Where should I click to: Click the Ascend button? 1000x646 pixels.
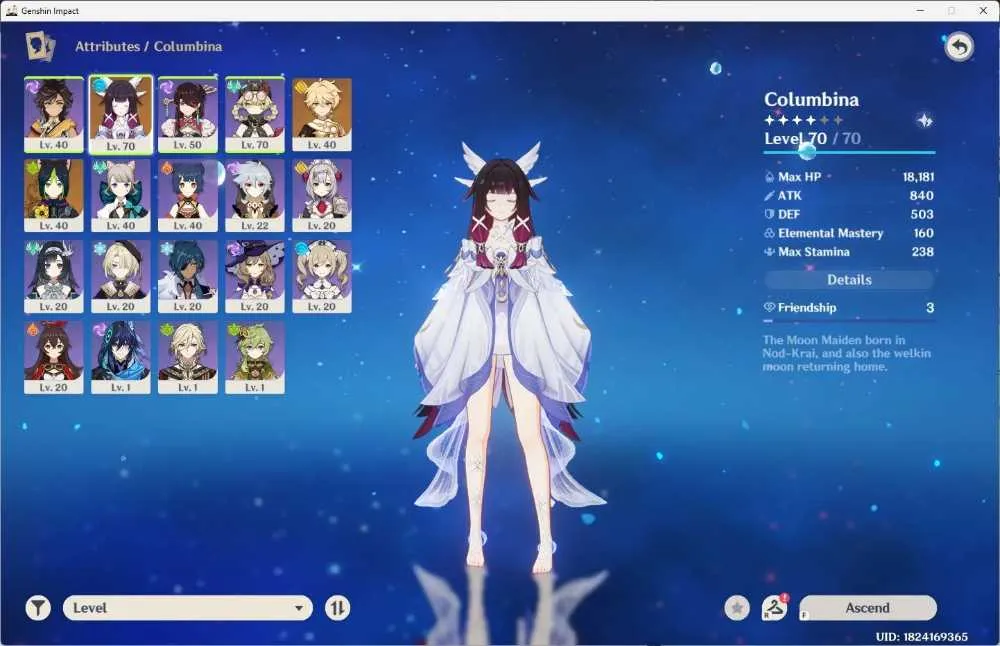click(867, 608)
